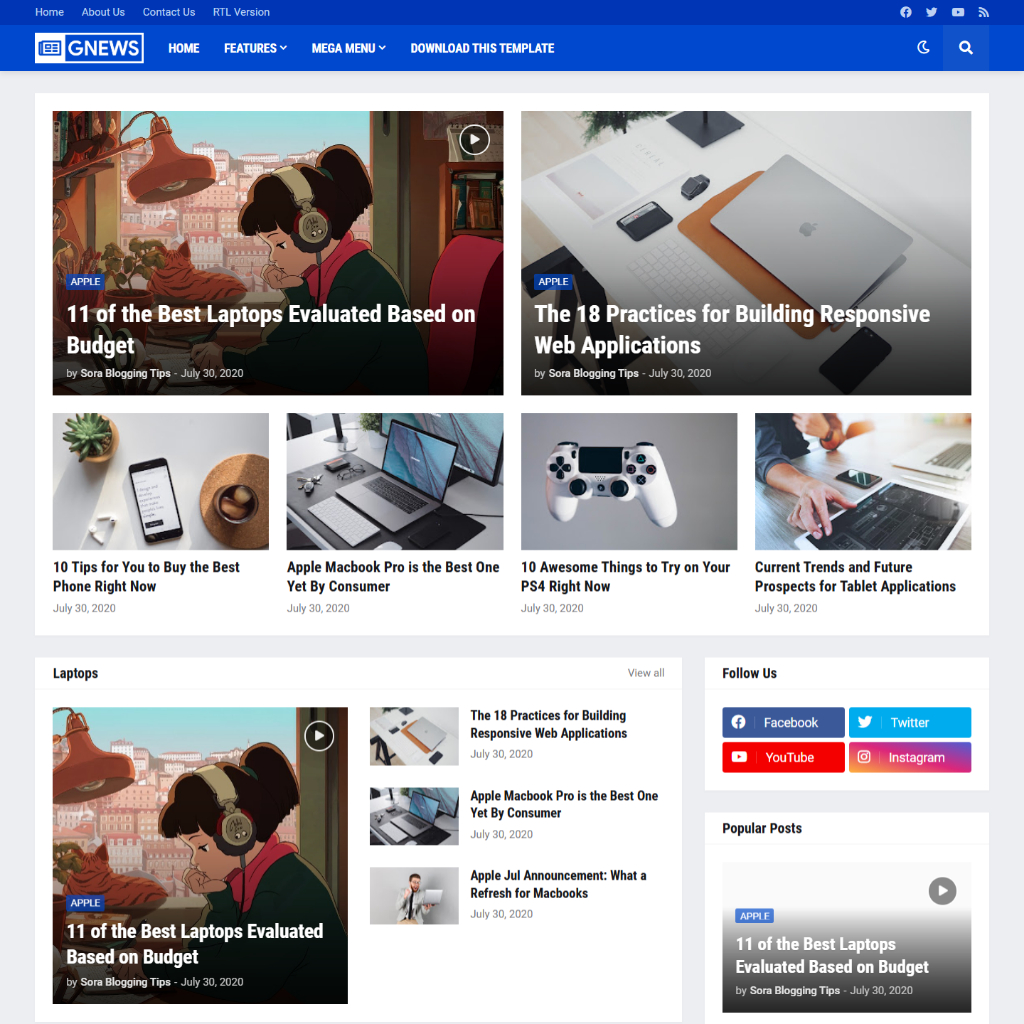Open grid title 'Apple Macbook Pro is the Best'
The width and height of the screenshot is (1024, 1024).
pos(393,577)
